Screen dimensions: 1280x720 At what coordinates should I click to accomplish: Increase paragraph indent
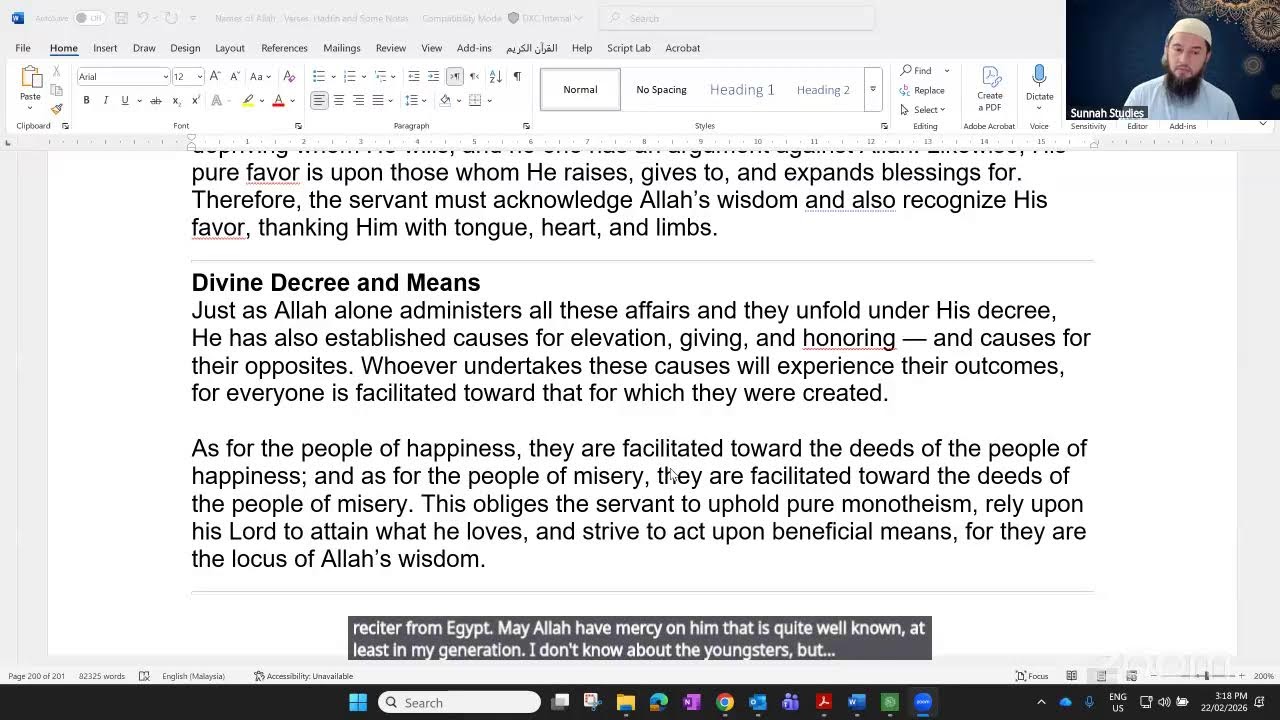pos(433,76)
